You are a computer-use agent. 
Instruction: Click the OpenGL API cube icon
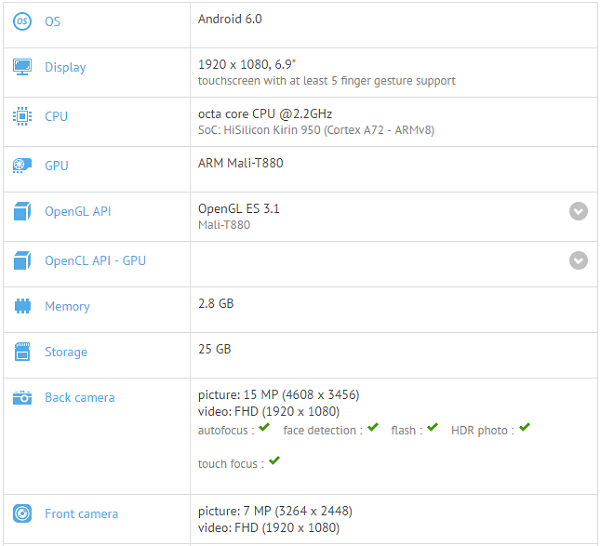pyautogui.click(x=22, y=211)
